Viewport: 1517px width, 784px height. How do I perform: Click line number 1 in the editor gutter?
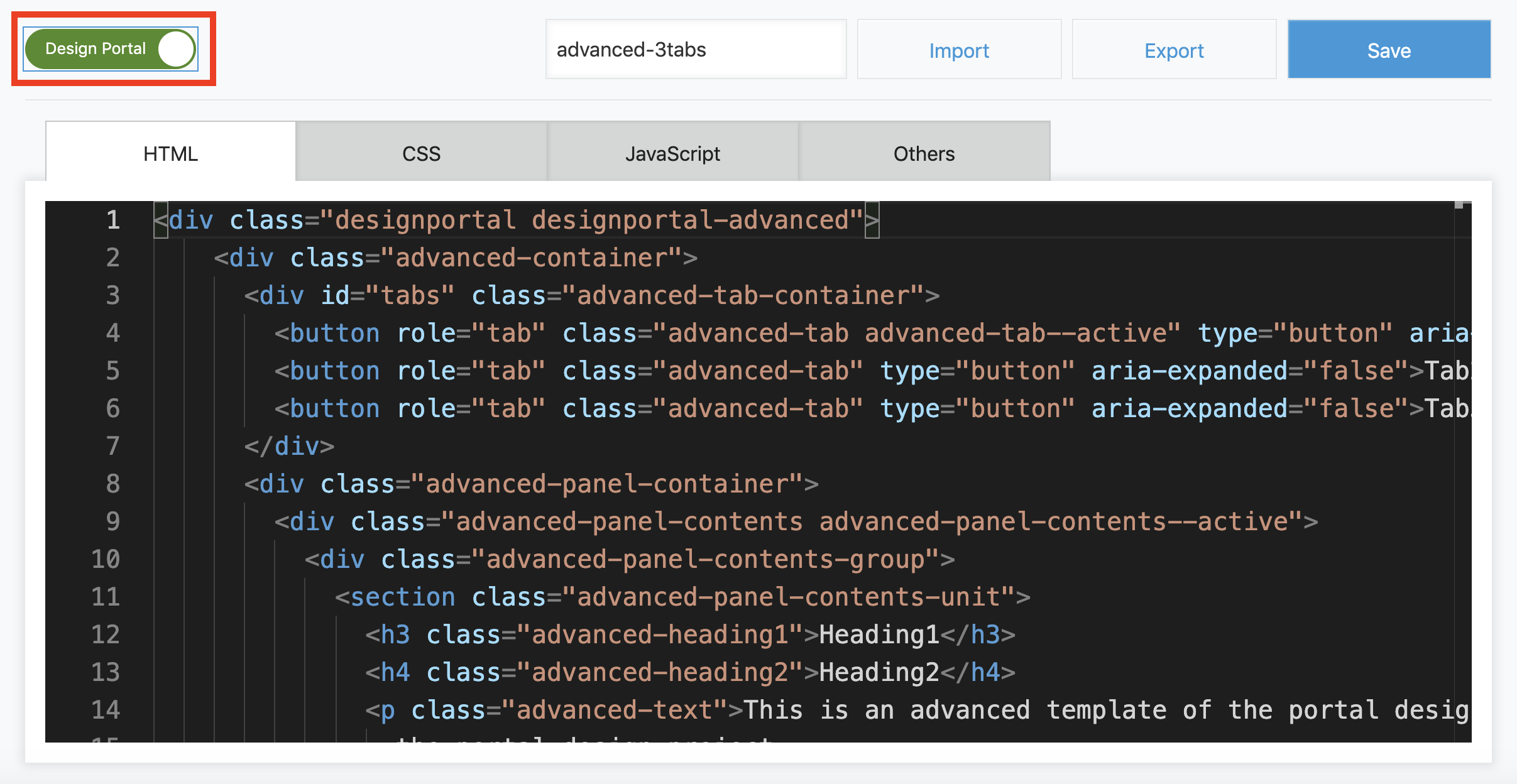point(112,220)
